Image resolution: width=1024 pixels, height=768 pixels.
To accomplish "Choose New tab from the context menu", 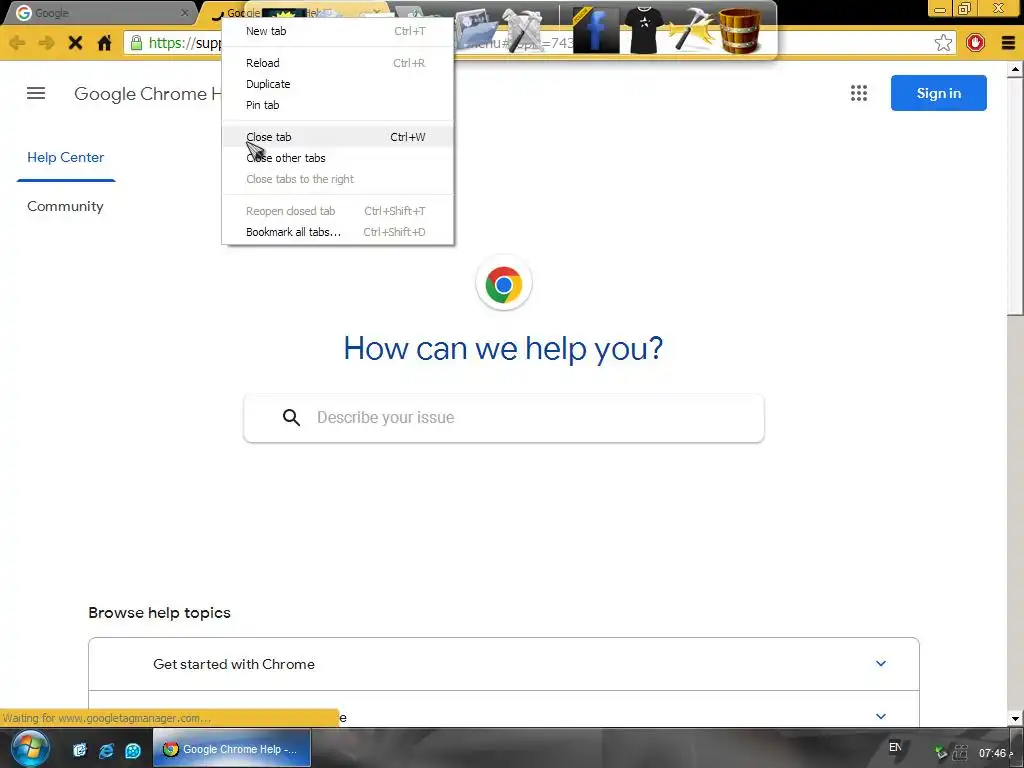I will click(338, 31).
